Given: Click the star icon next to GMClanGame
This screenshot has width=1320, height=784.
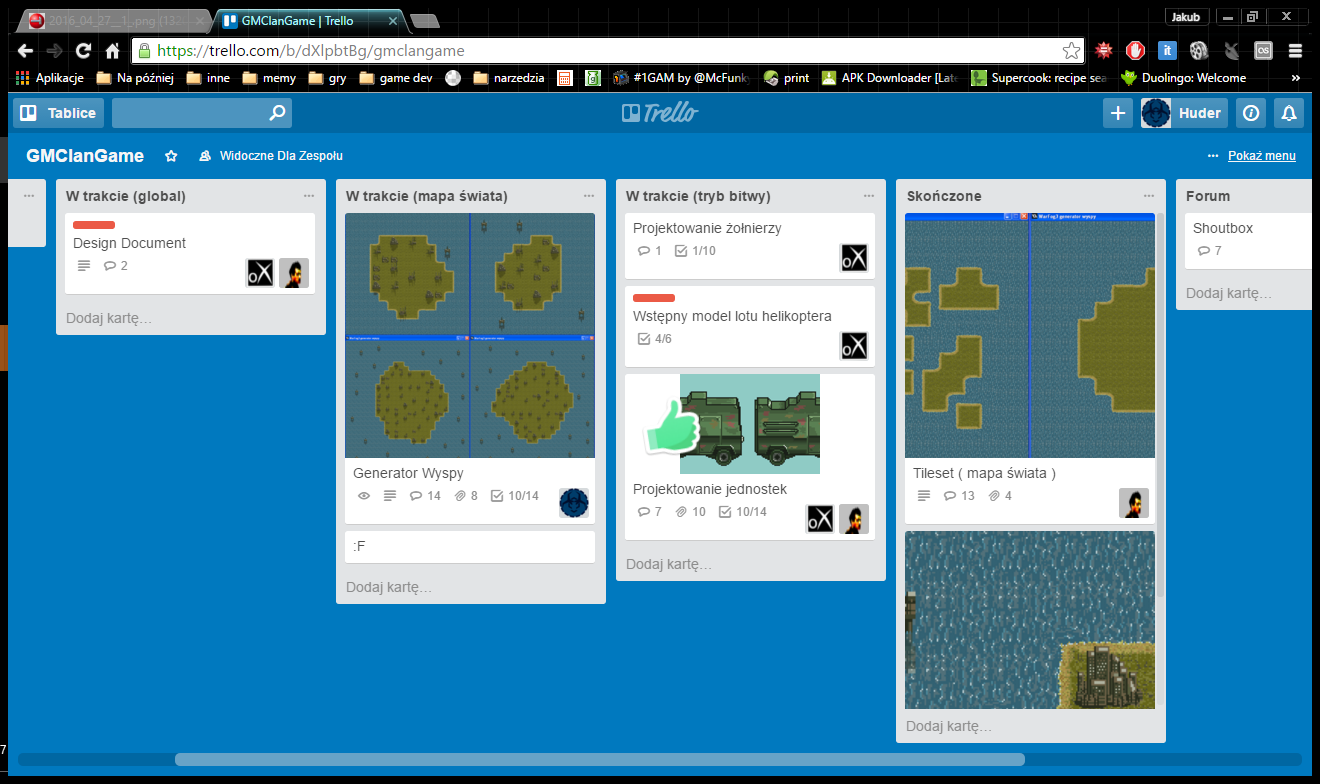Looking at the screenshot, I should (x=171, y=156).
